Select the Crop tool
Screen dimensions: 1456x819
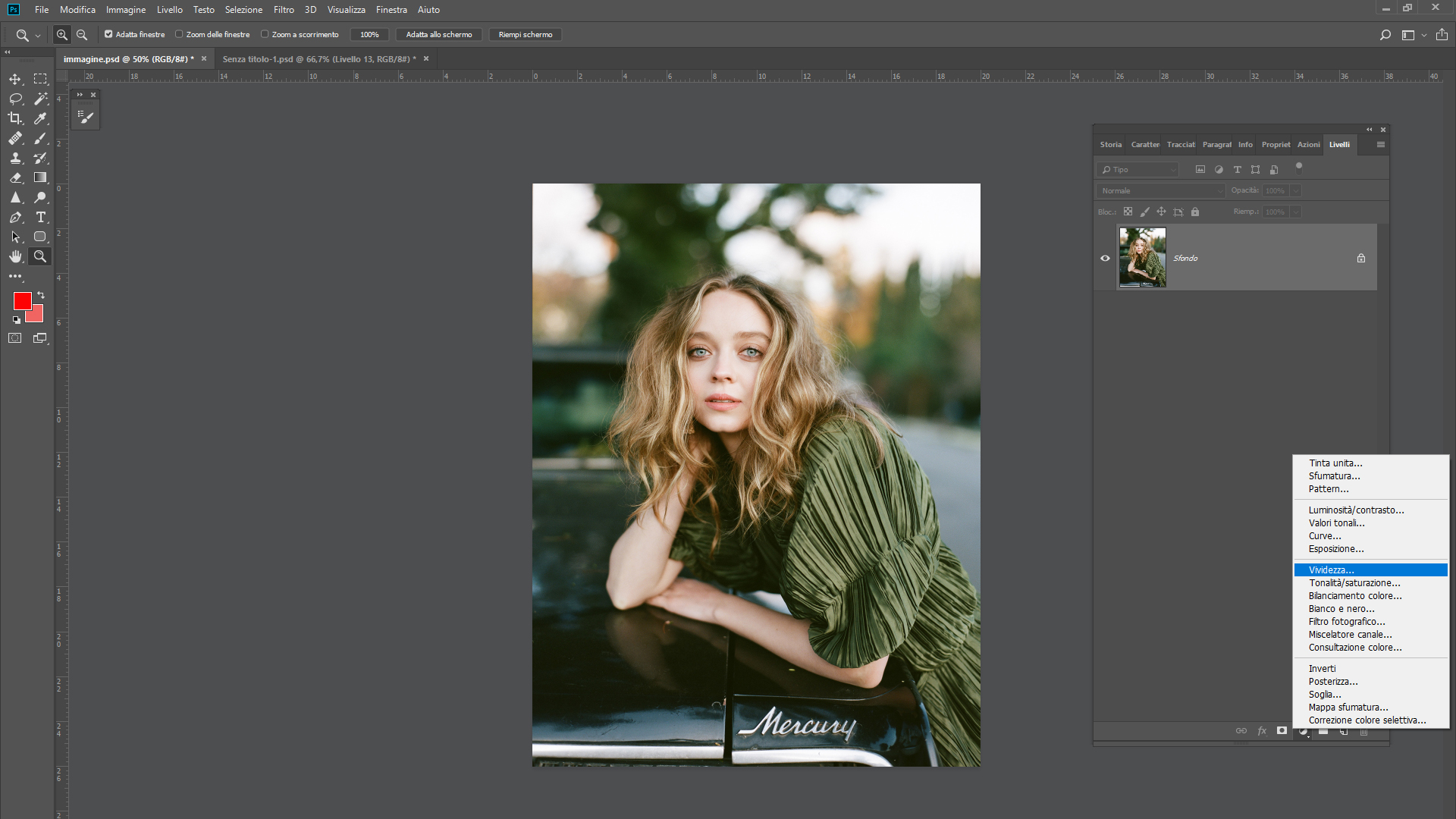pyautogui.click(x=15, y=118)
